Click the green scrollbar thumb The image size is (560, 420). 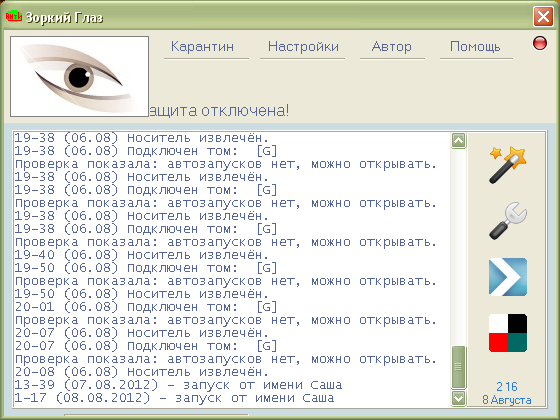[458, 367]
